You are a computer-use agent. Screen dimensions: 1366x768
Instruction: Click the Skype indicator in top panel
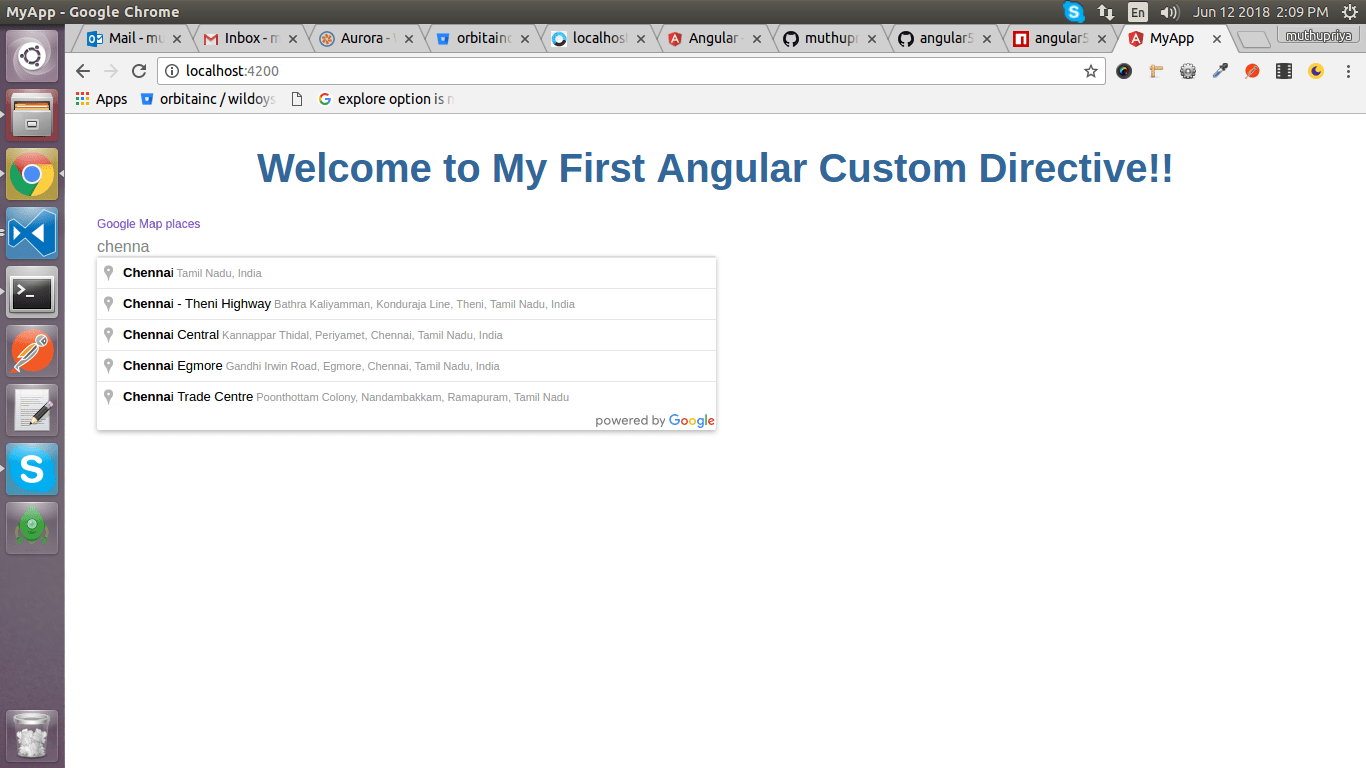tap(1074, 12)
